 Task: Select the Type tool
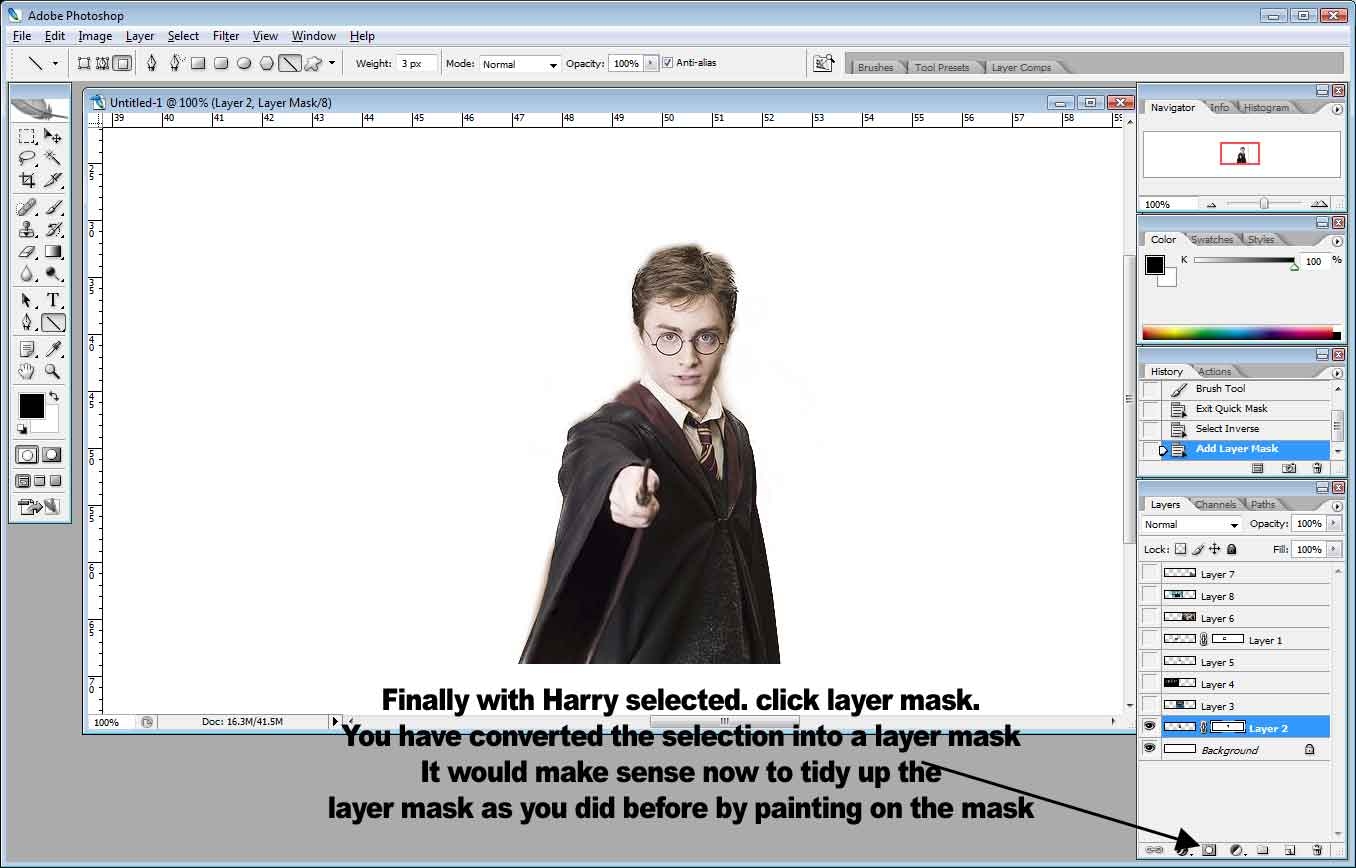(53, 300)
